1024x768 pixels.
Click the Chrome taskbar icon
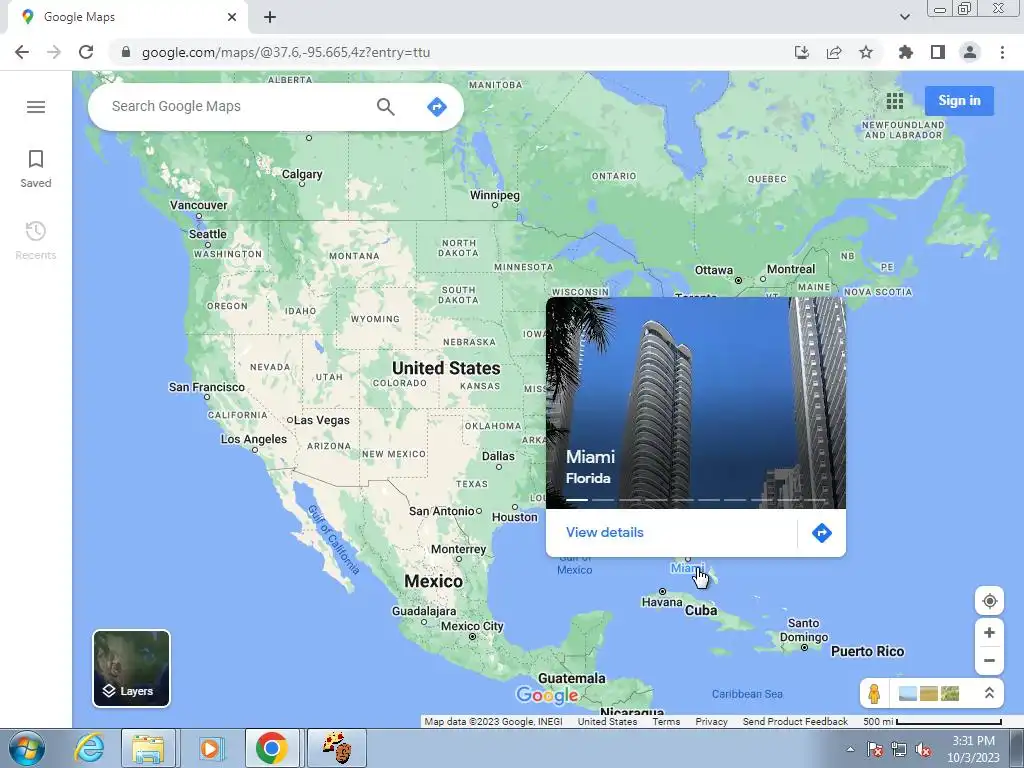coord(272,748)
